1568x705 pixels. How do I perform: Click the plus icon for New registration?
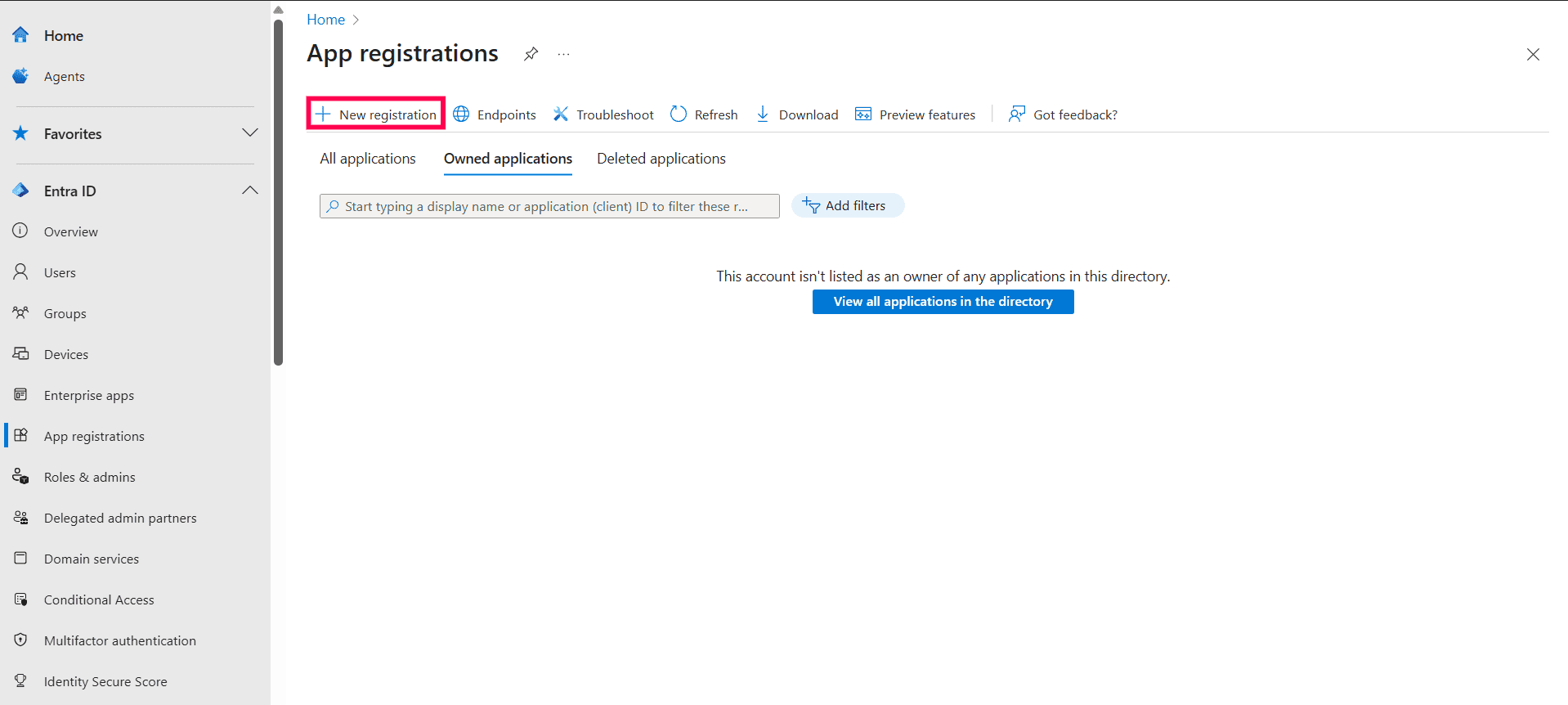[323, 114]
